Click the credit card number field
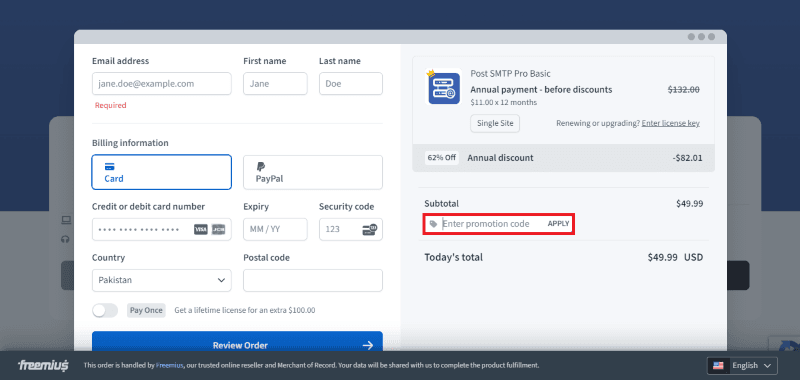 (161, 230)
